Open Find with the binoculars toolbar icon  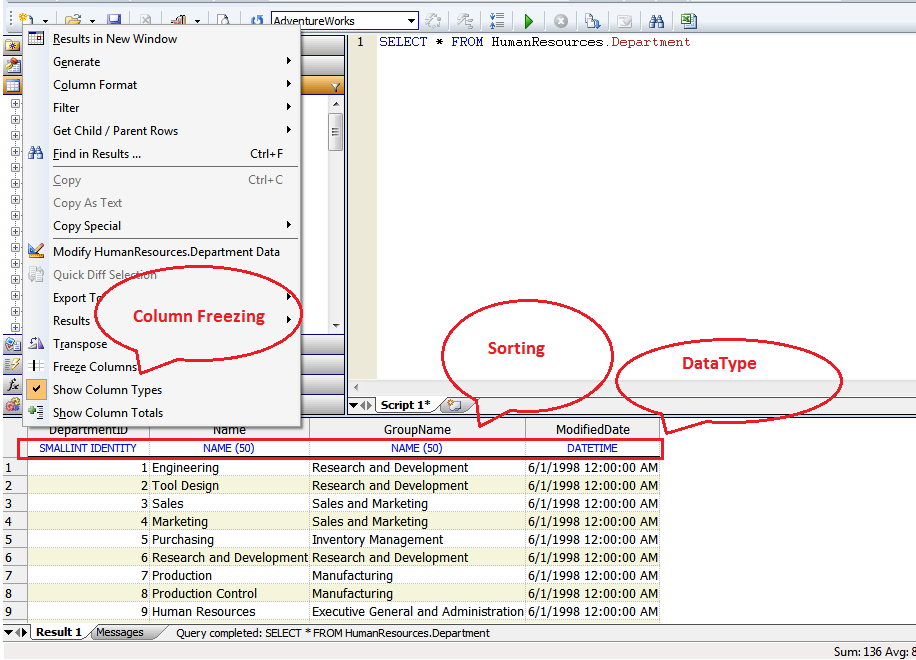tap(657, 20)
